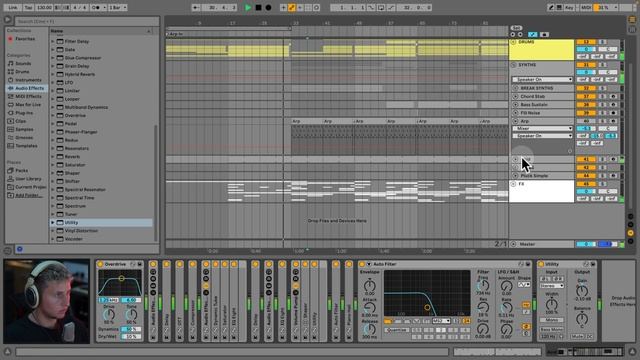Open the Plug-Ins category
The height and width of the screenshot is (360, 640).
click(x=24, y=113)
